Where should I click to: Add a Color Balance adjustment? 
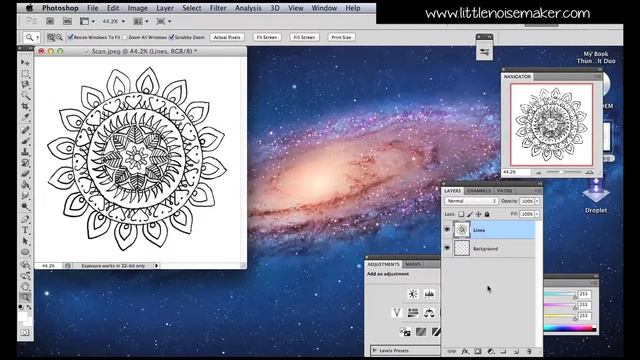point(429,313)
